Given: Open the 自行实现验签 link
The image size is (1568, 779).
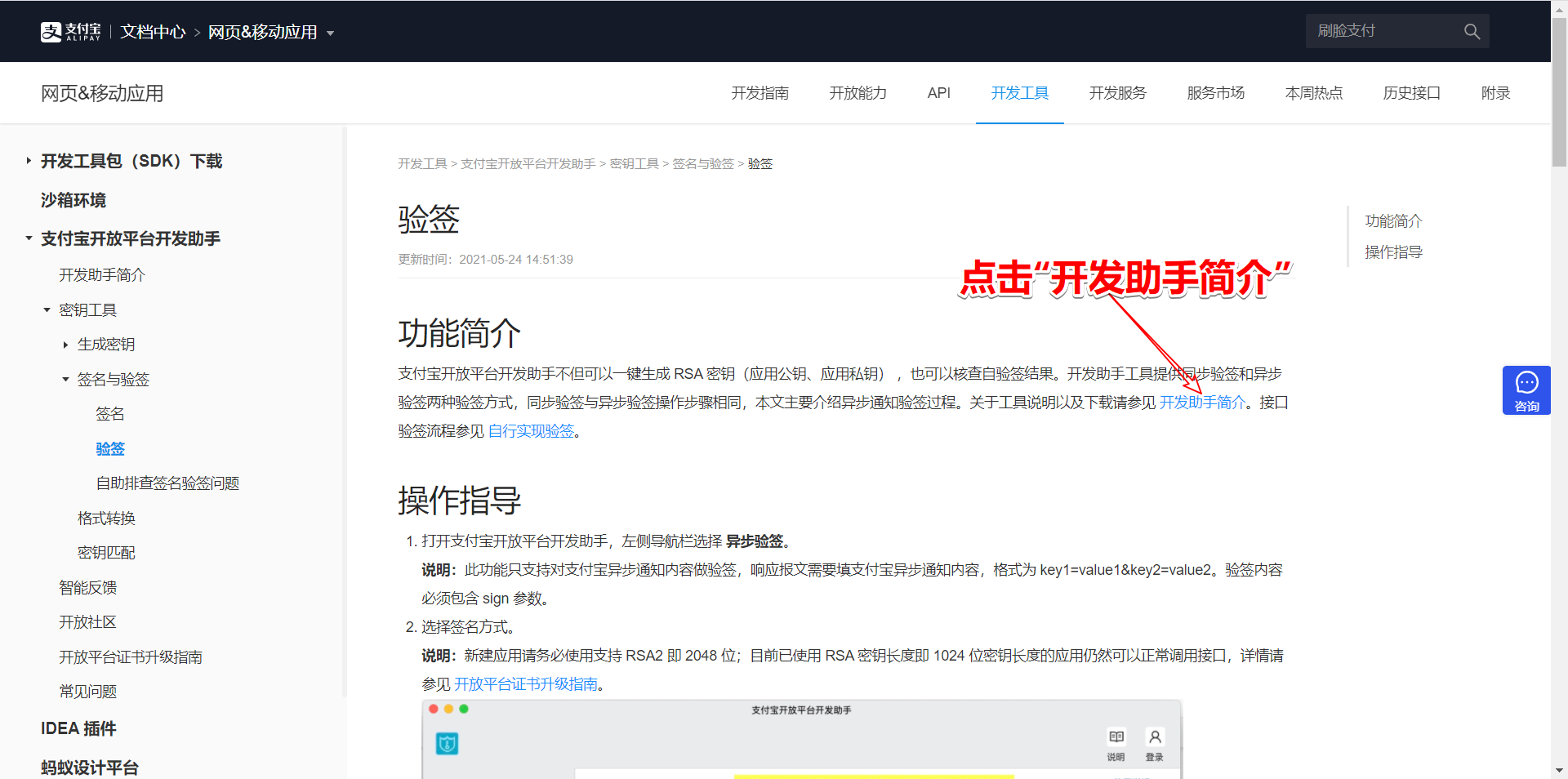Looking at the screenshot, I should (531, 431).
